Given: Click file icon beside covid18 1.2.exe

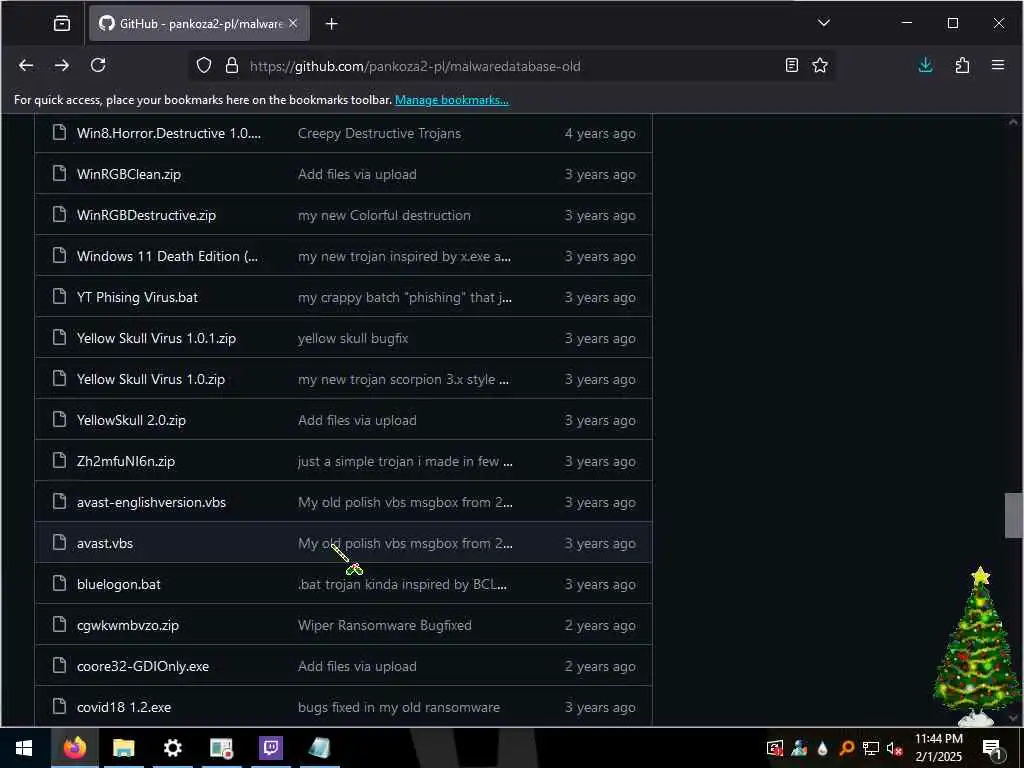Looking at the screenshot, I should (59, 706).
